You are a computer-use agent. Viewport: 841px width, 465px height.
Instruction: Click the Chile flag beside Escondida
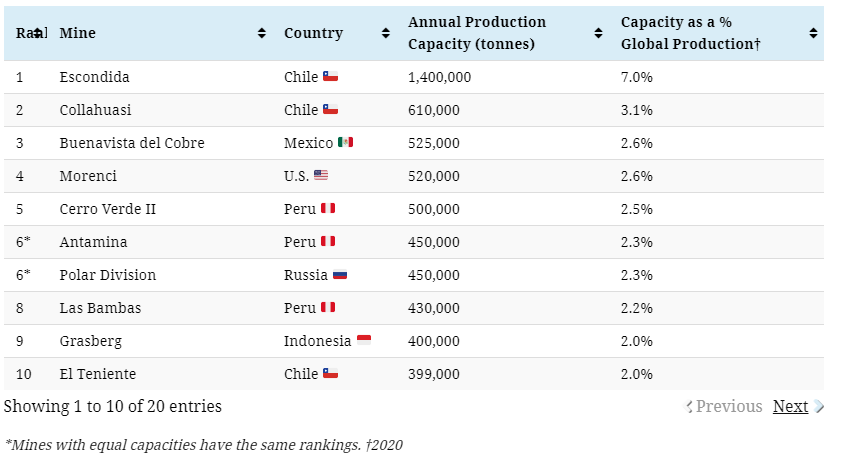(330, 77)
